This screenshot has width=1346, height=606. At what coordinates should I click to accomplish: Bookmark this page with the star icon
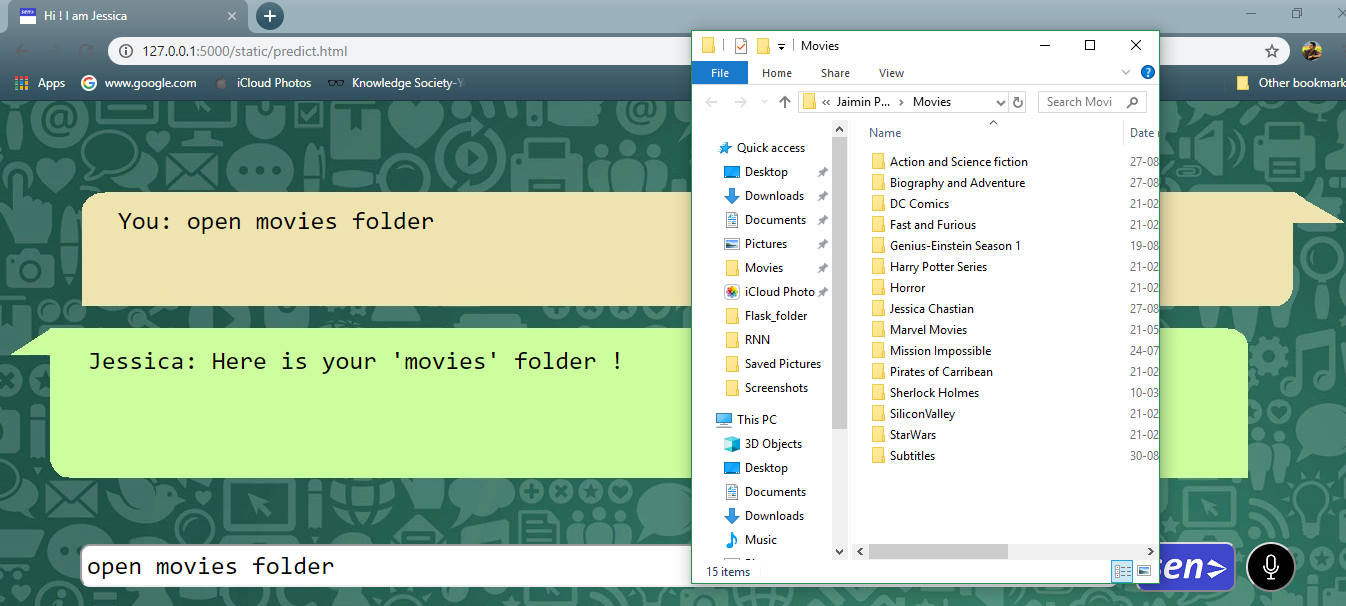1272,51
